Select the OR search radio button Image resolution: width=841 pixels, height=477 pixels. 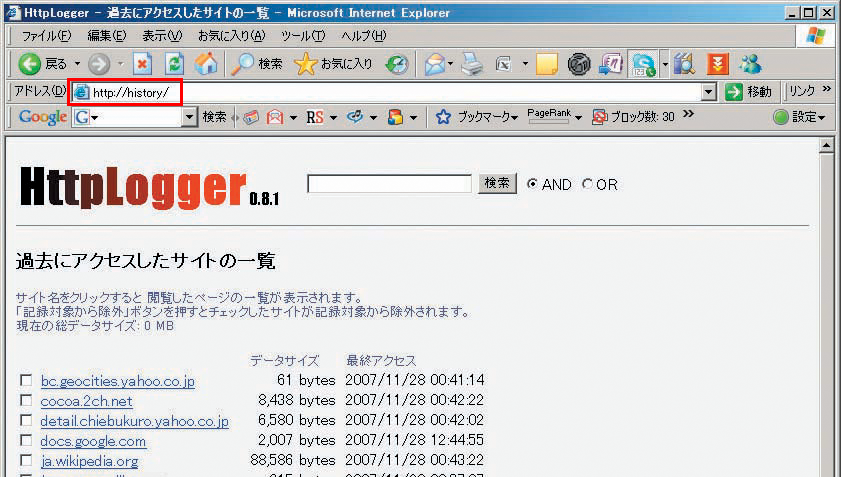pyautogui.click(x=587, y=184)
